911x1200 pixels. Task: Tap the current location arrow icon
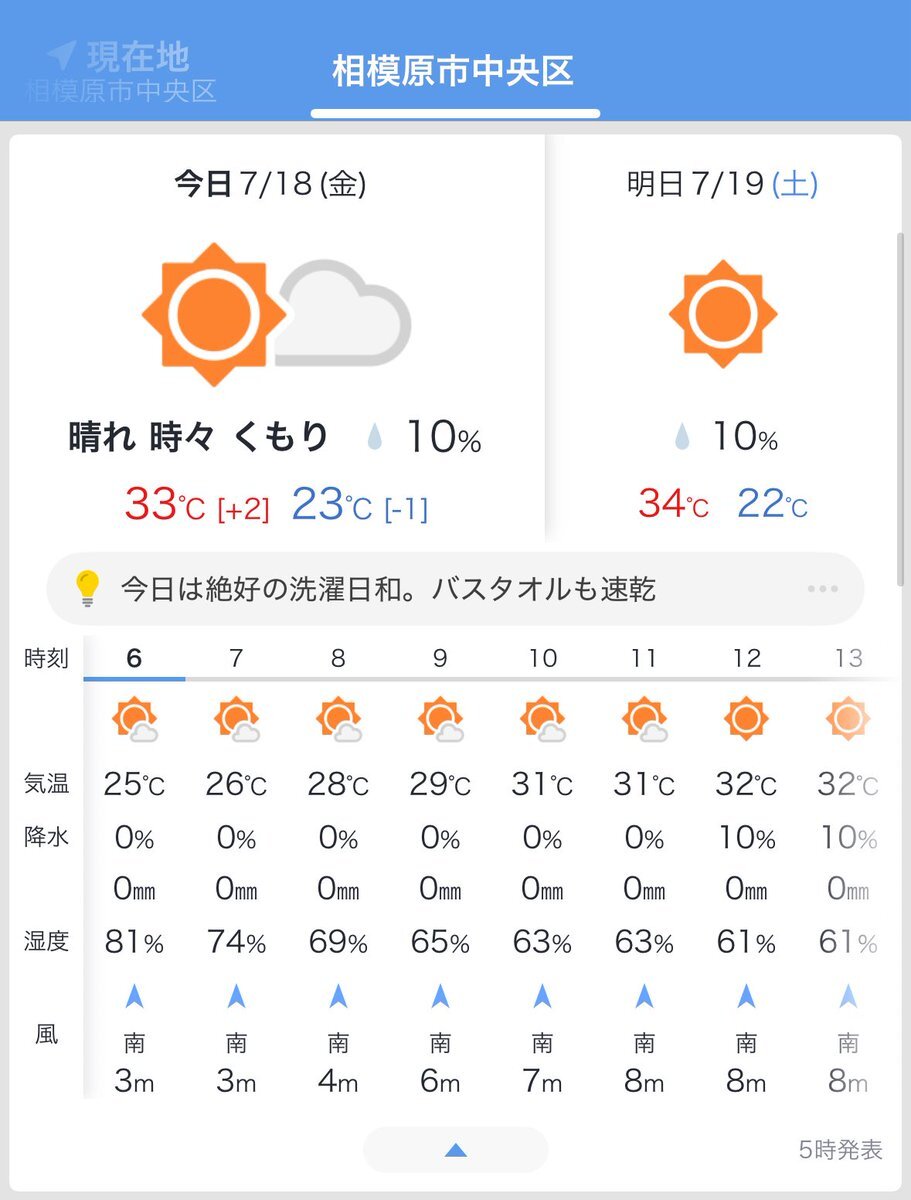(x=61, y=54)
